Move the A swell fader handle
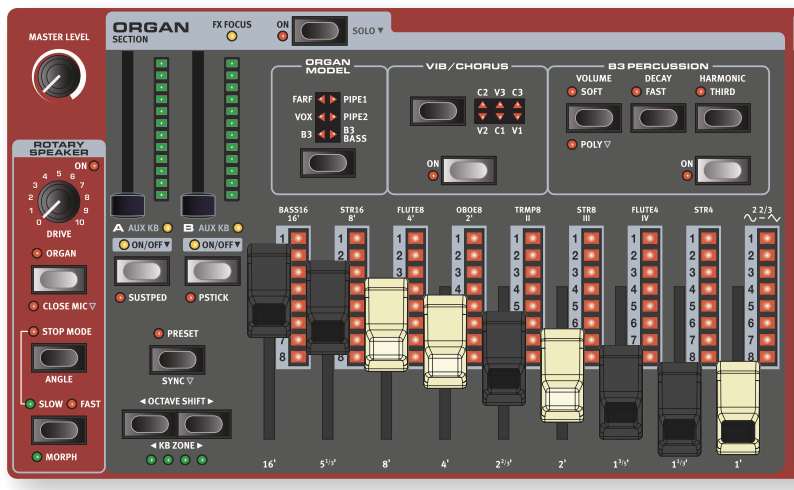Screen dimensions: 794x490 (x=128, y=206)
